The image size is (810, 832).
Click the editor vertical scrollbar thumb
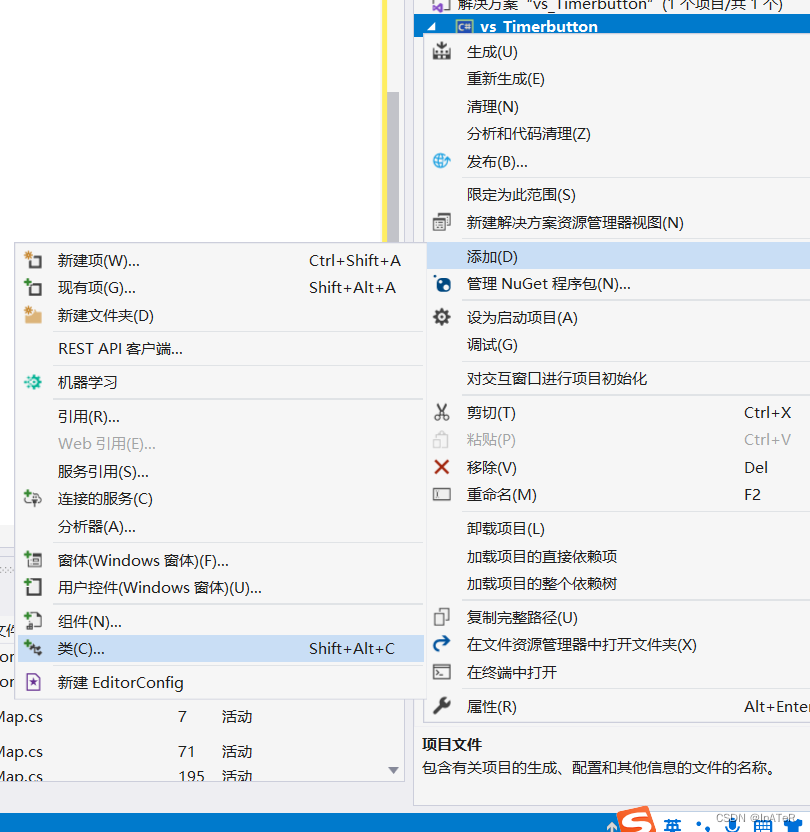393,167
